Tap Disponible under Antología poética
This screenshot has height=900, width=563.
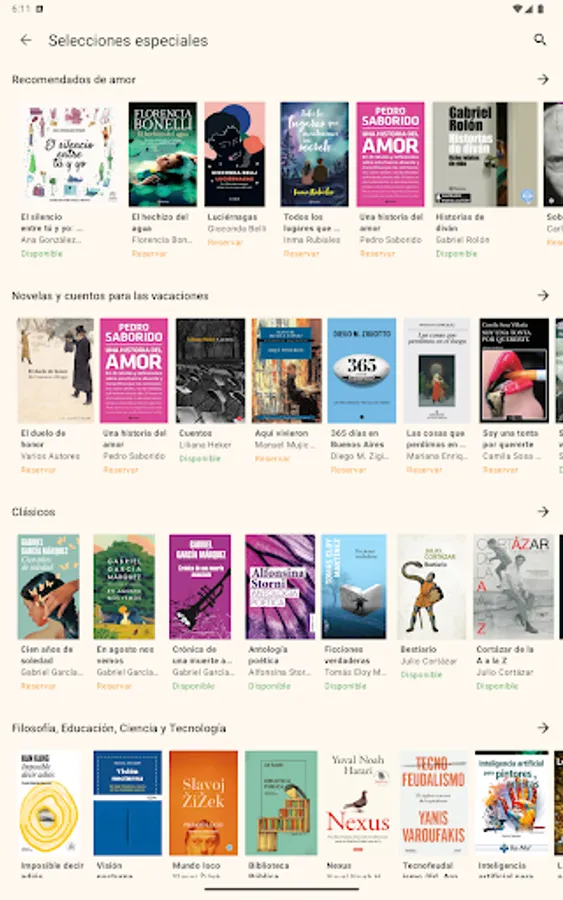pyautogui.click(x=269, y=686)
